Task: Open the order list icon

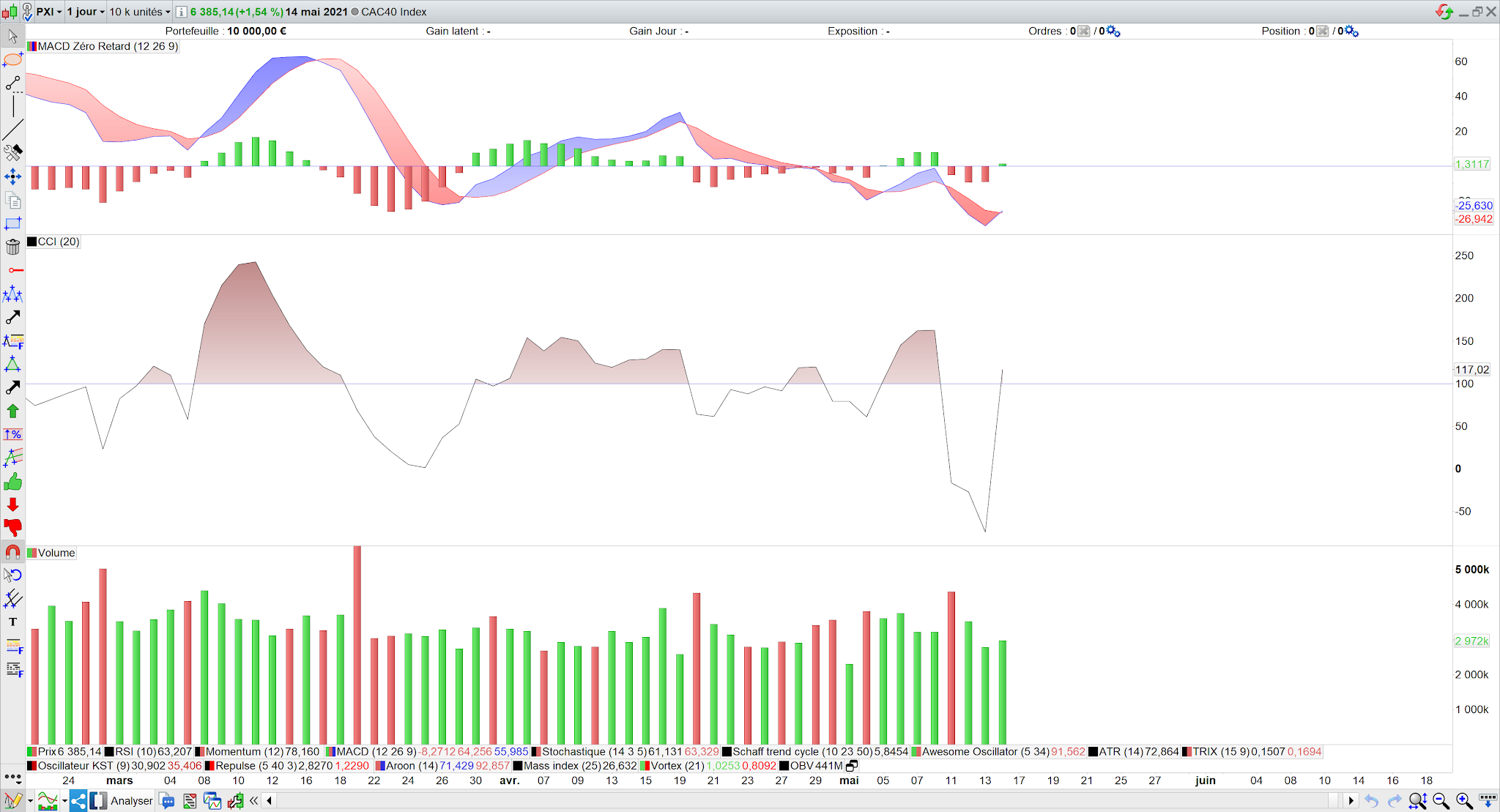Action: (190, 801)
